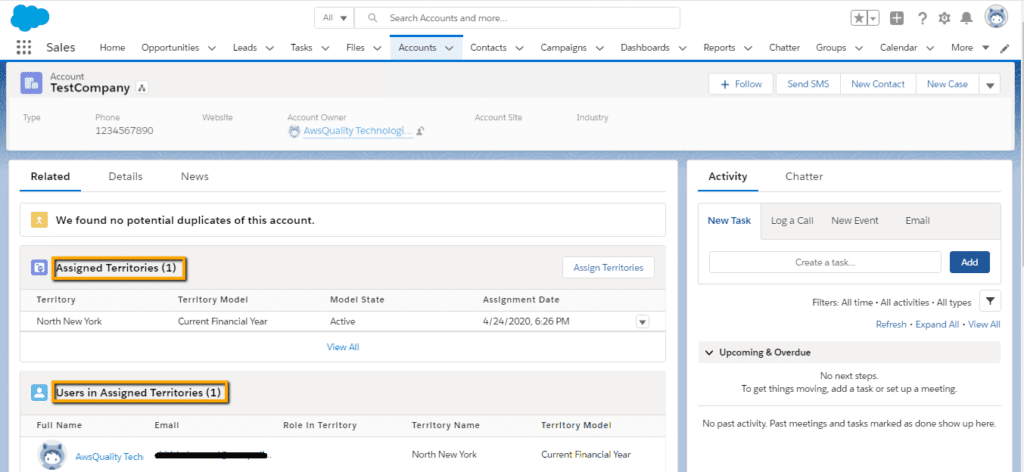
Task: Open the search scope All dropdown
Action: (333, 18)
